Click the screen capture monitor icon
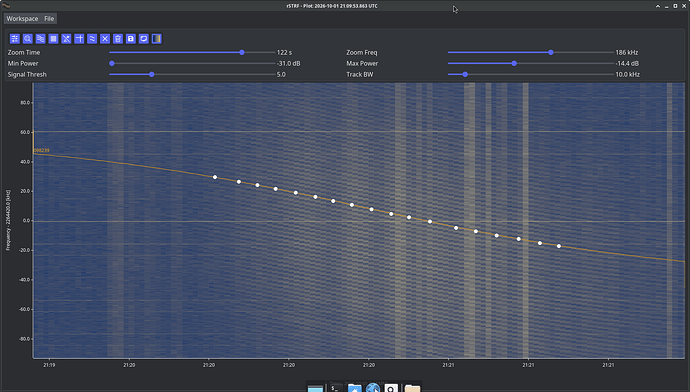The image size is (690, 392). point(143,39)
